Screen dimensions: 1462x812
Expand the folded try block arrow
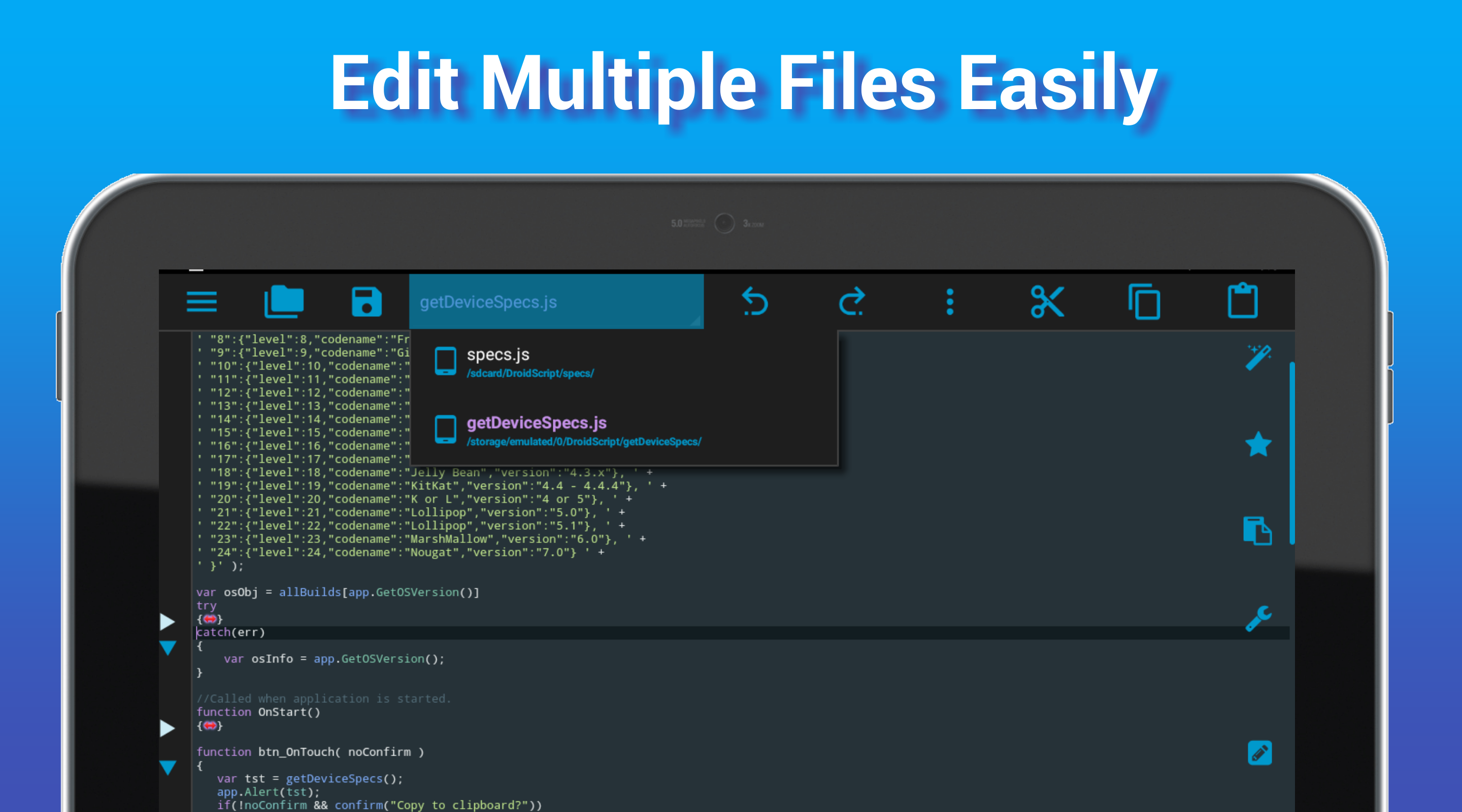[168, 622]
